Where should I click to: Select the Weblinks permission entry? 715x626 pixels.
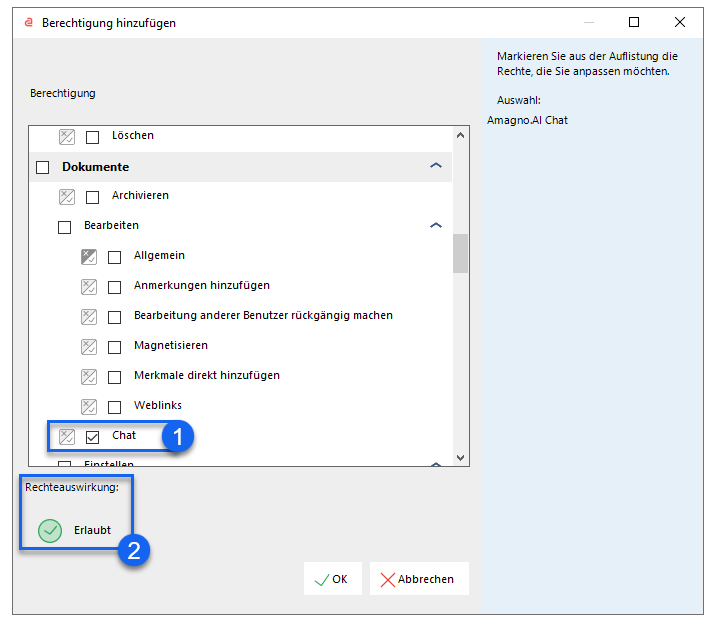[158, 405]
